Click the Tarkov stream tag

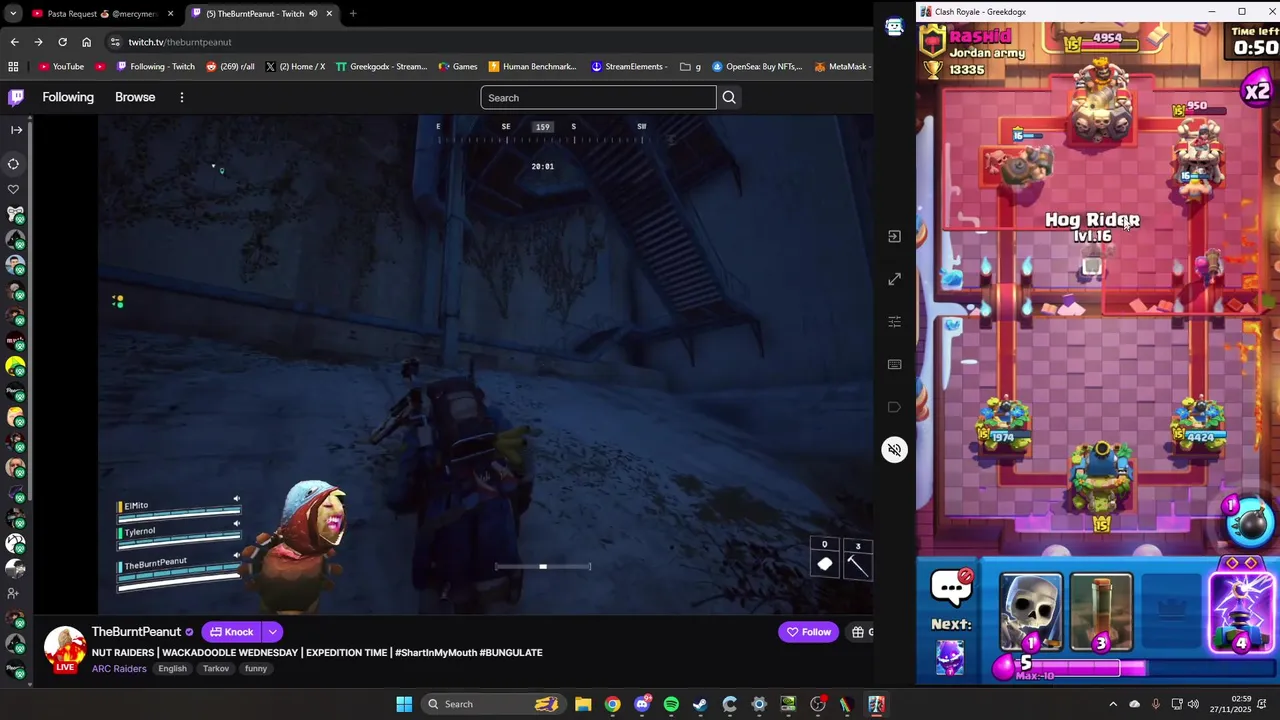216,668
